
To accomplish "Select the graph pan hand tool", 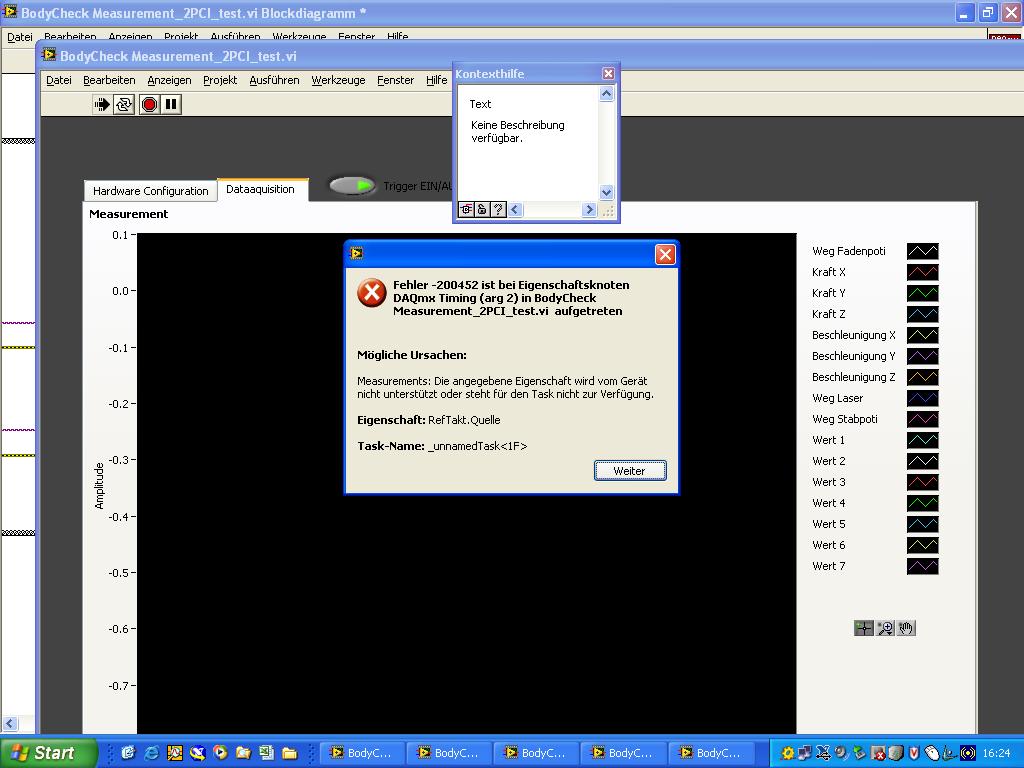I will pos(906,628).
